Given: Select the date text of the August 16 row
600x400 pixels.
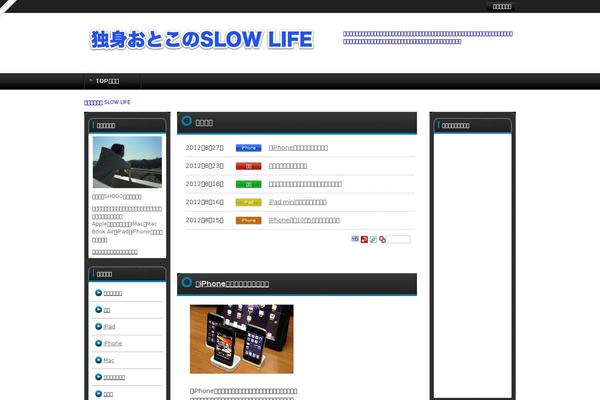Looking at the screenshot, I should [x=204, y=202].
